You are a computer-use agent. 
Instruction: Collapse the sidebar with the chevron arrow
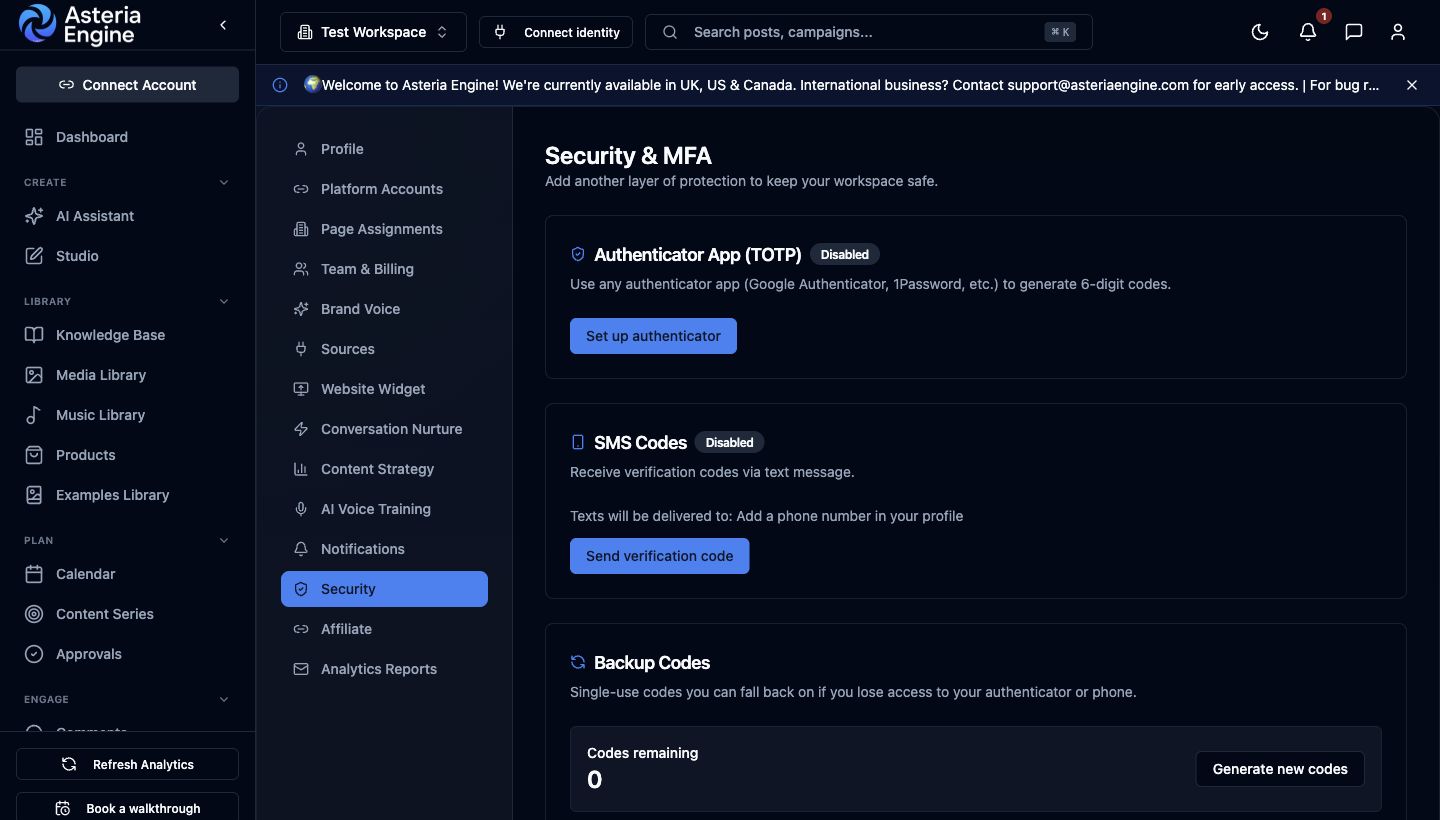point(223,25)
